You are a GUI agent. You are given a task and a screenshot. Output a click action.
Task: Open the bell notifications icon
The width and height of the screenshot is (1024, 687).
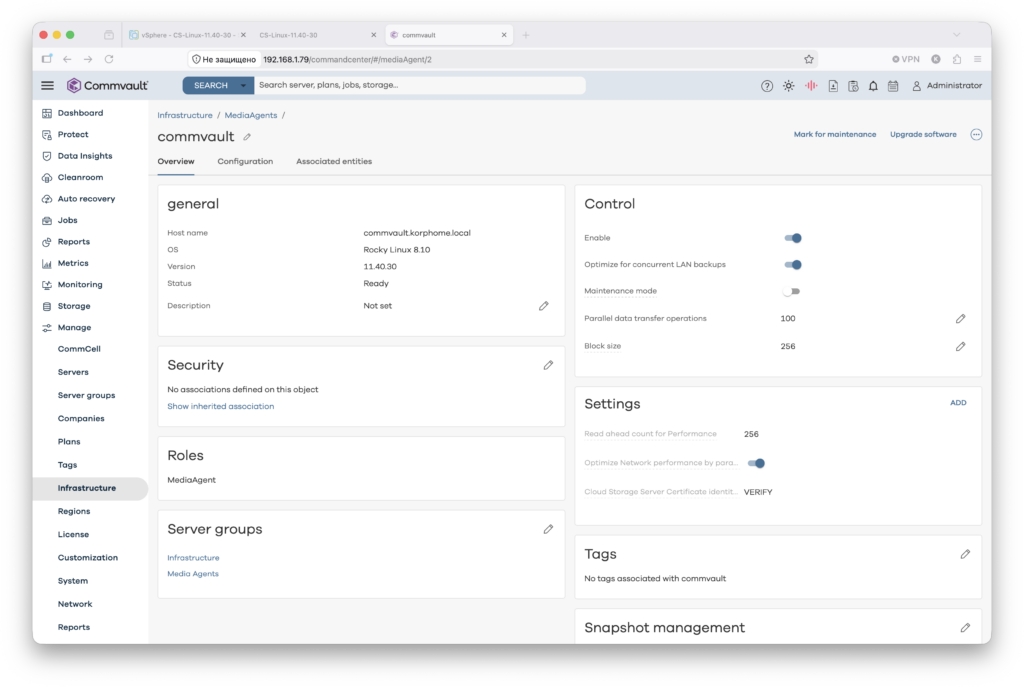click(x=872, y=86)
